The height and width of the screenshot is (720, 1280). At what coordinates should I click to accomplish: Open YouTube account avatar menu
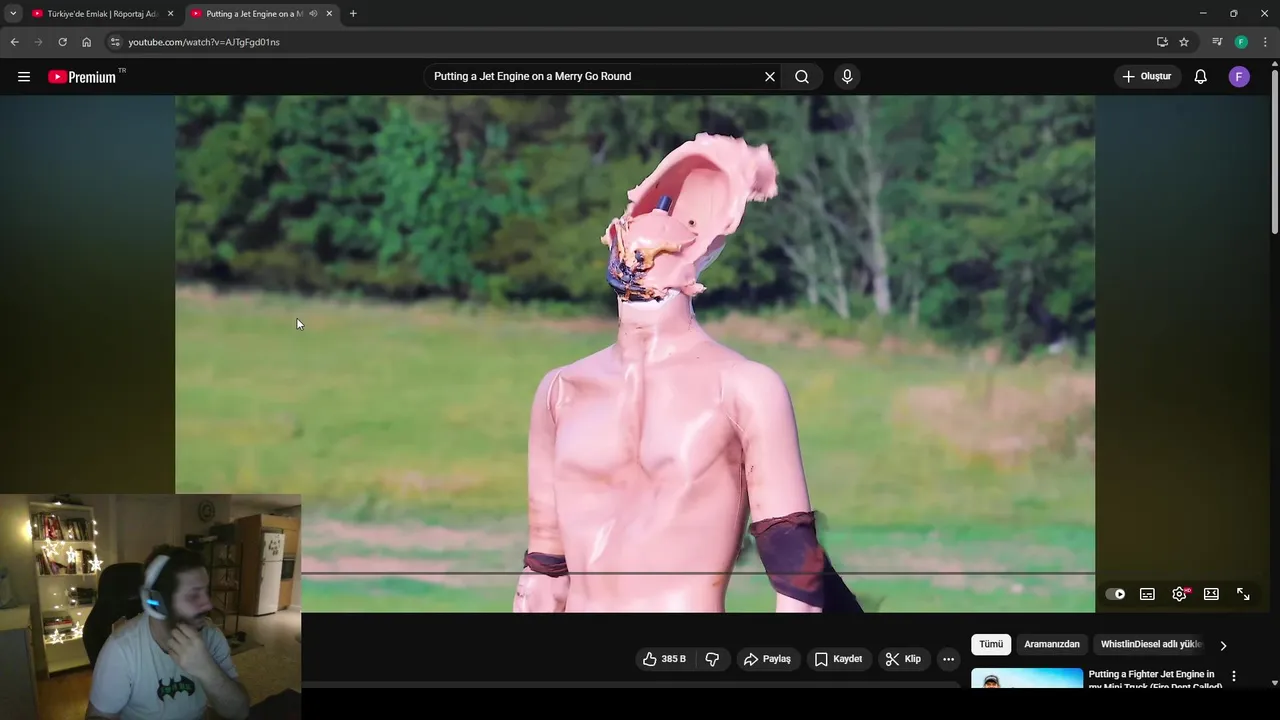point(1239,77)
